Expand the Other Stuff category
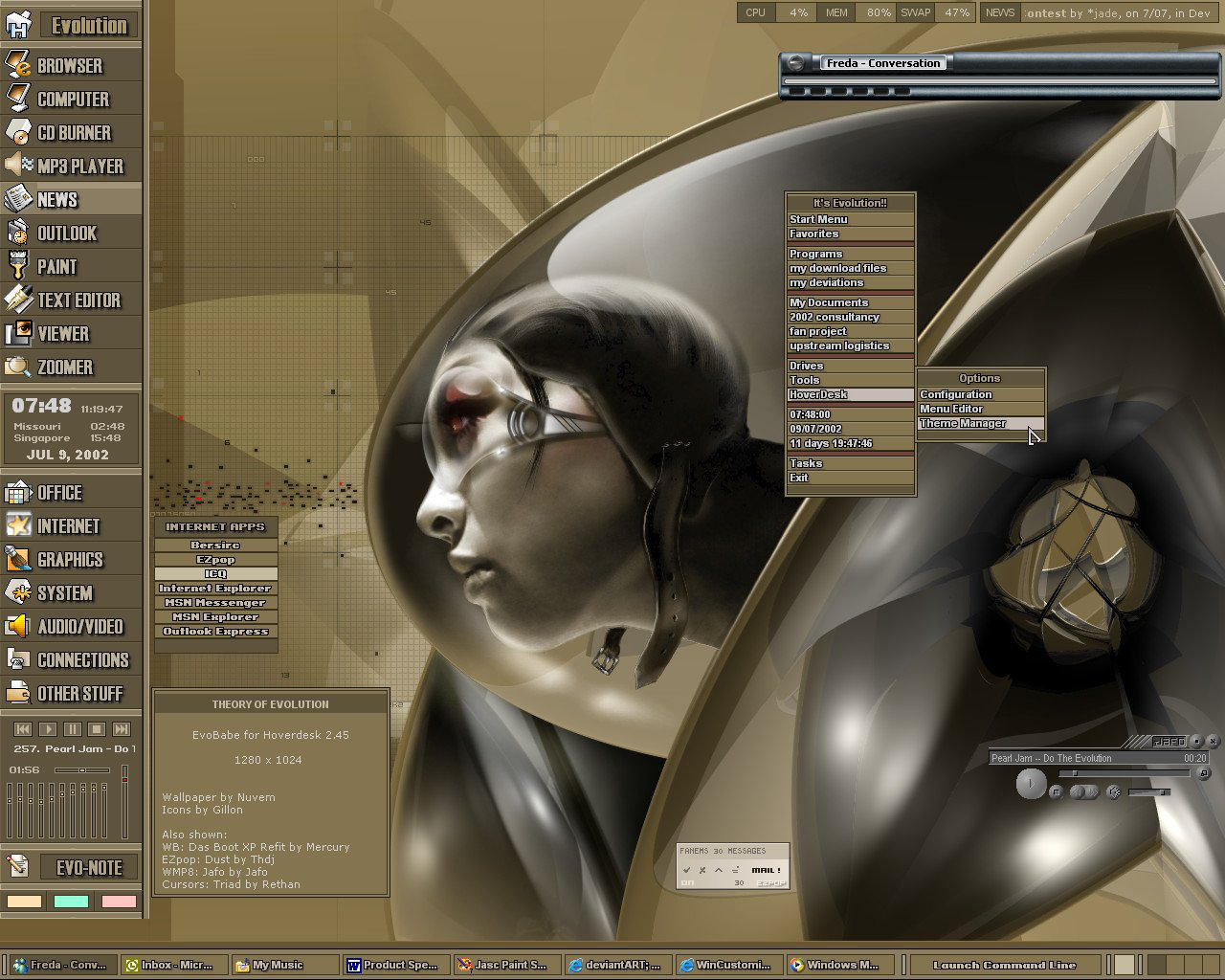The image size is (1225, 980). coord(71,694)
